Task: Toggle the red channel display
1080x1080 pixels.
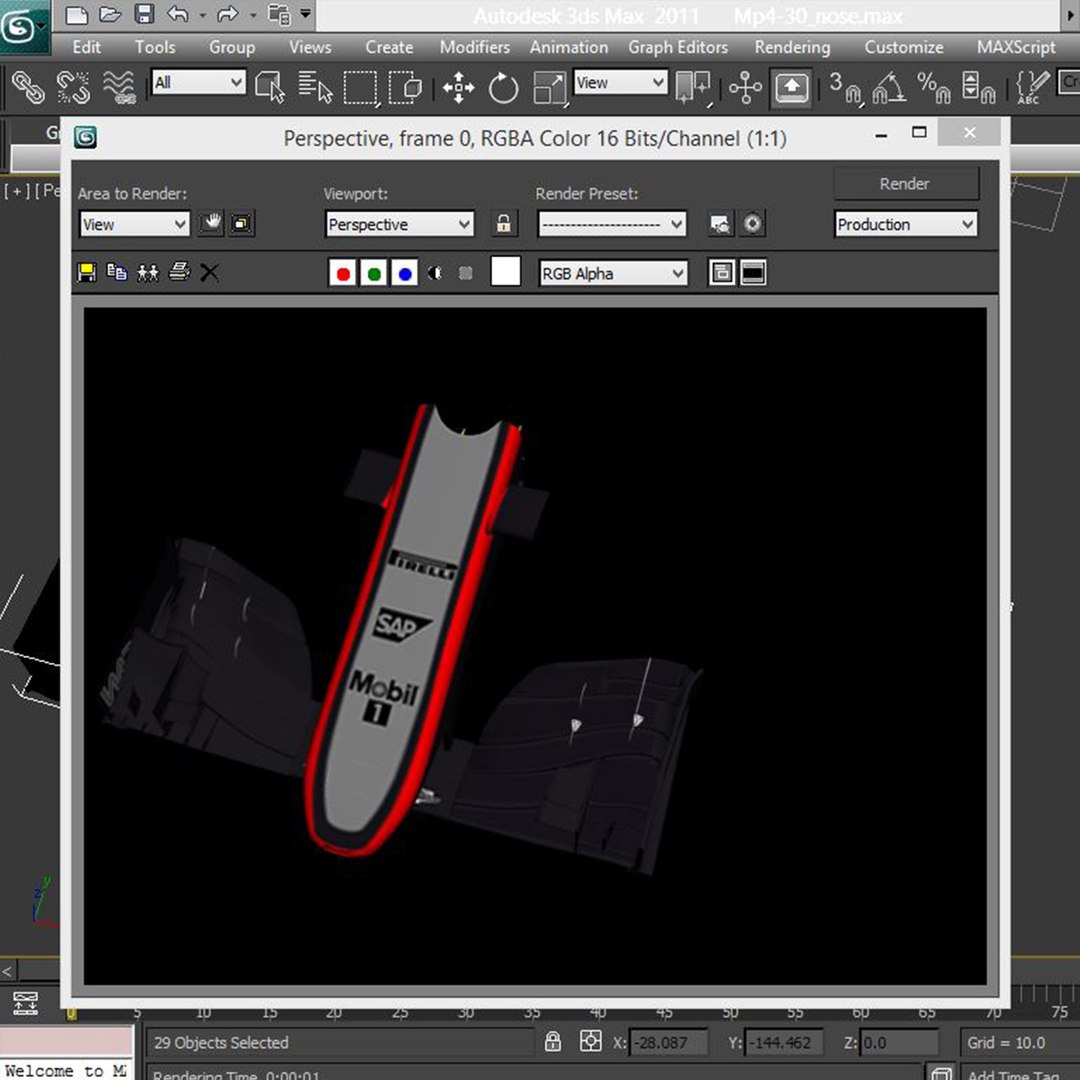Action: tap(342, 273)
